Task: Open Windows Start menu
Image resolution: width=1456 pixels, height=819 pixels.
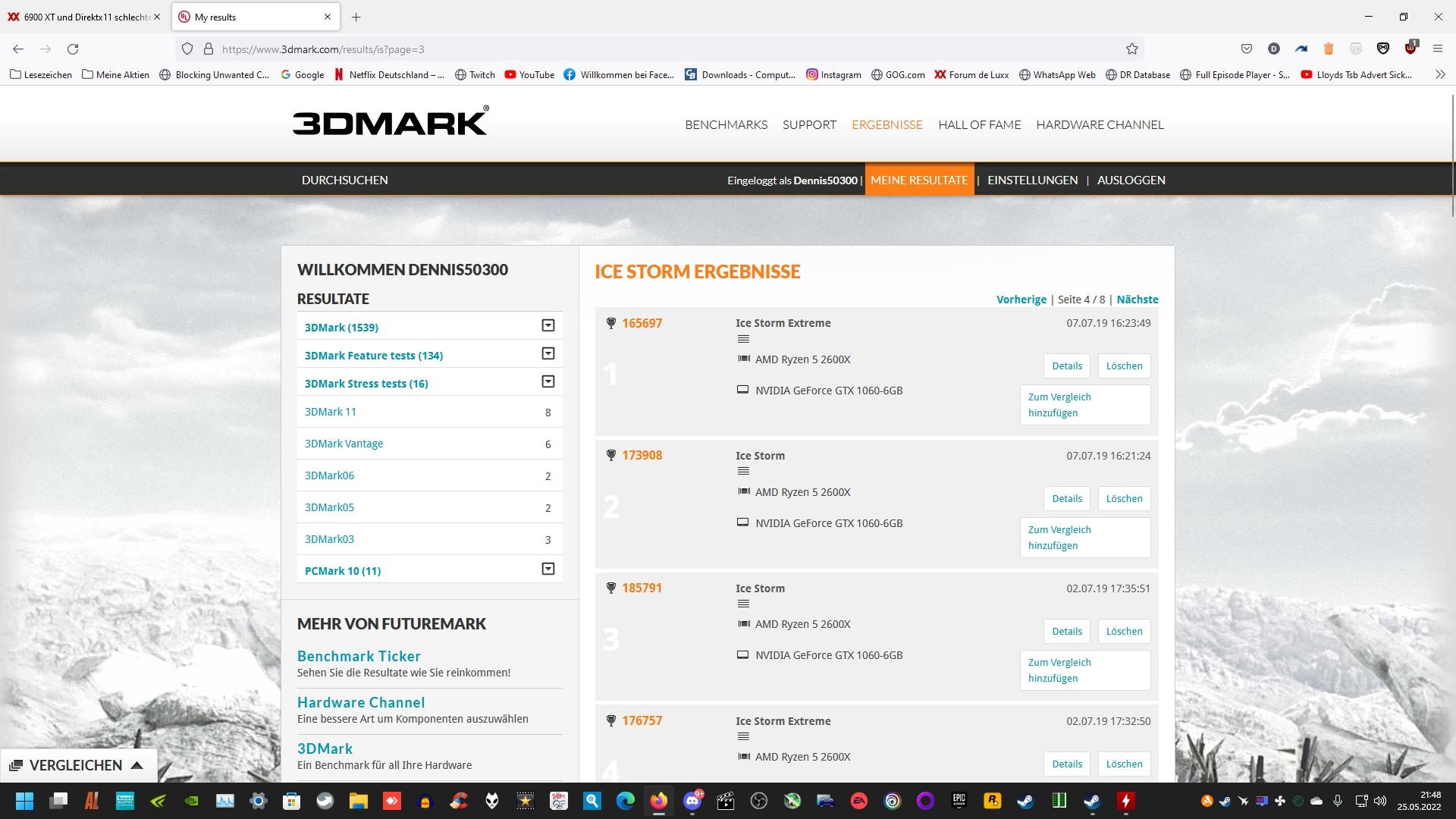Action: tap(24, 801)
